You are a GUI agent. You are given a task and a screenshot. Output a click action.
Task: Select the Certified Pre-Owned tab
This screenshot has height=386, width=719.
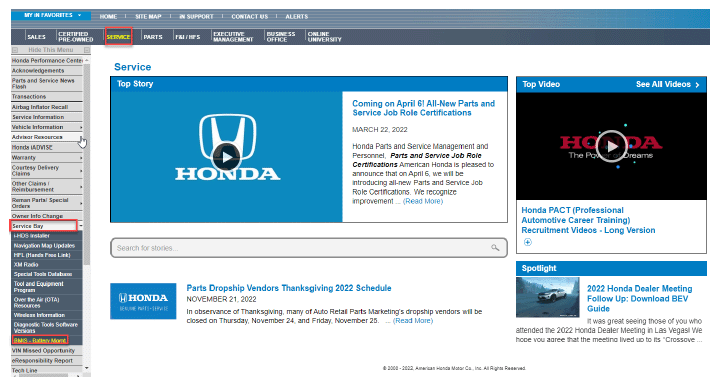click(76, 37)
